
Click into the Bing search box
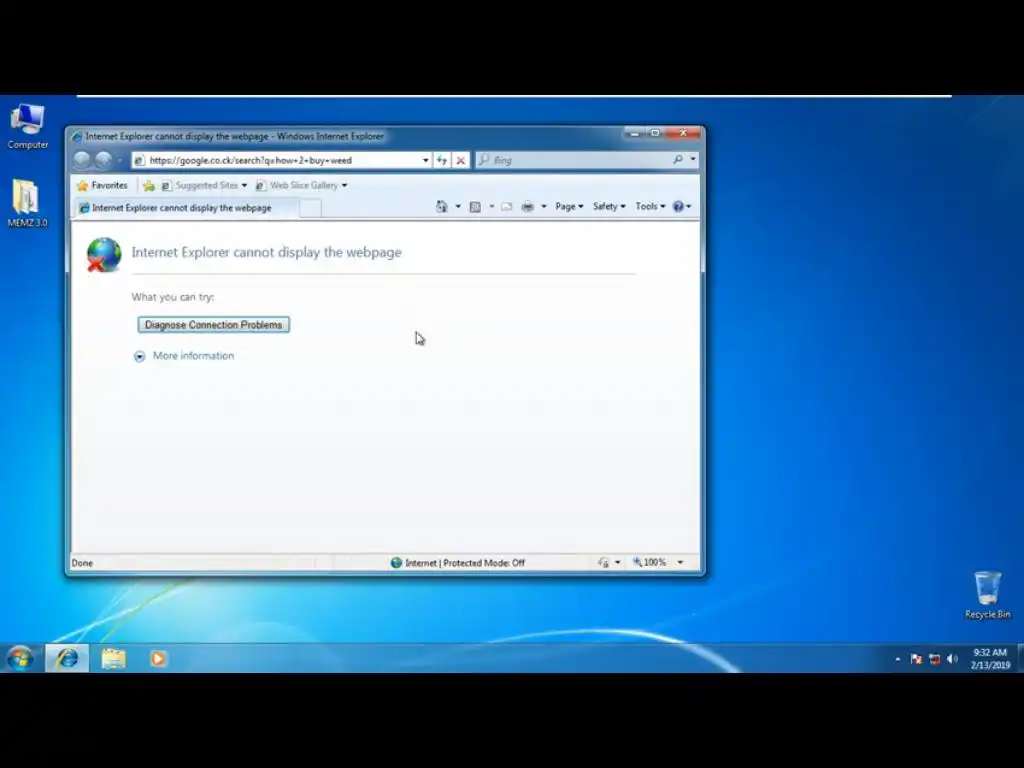point(578,160)
